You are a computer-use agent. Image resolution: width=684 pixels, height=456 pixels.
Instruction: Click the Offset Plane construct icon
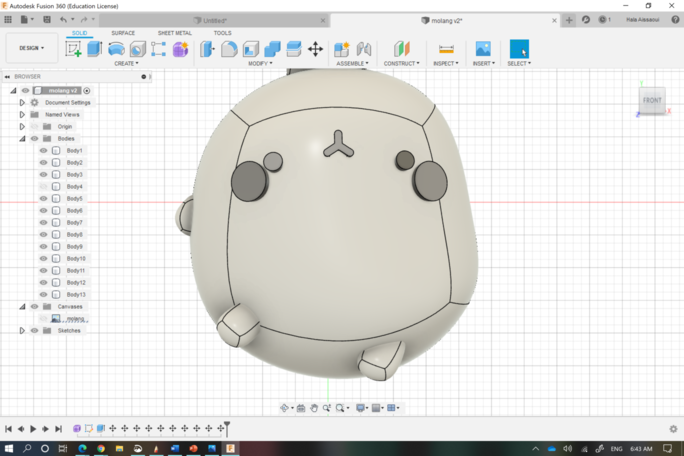(402, 49)
